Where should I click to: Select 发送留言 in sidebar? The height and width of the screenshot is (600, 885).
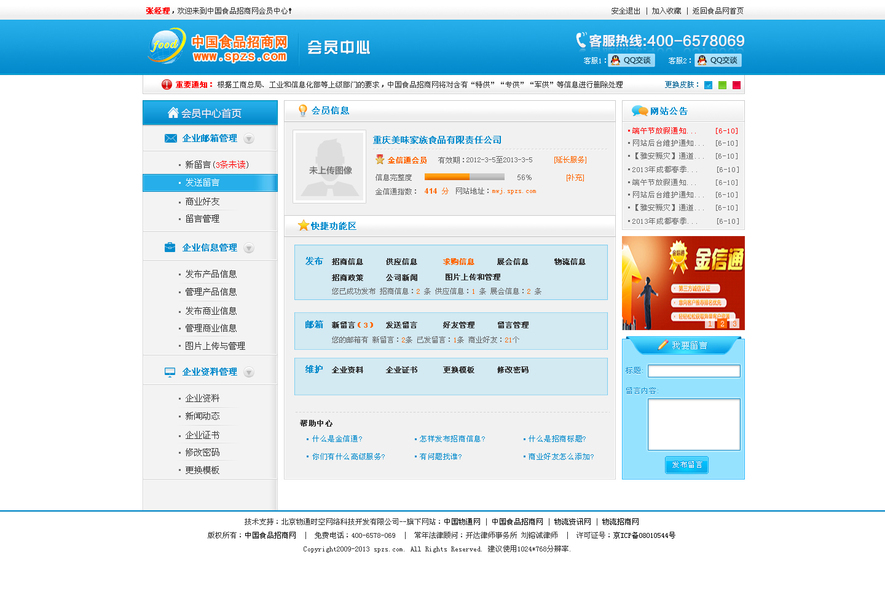[x=210, y=183]
